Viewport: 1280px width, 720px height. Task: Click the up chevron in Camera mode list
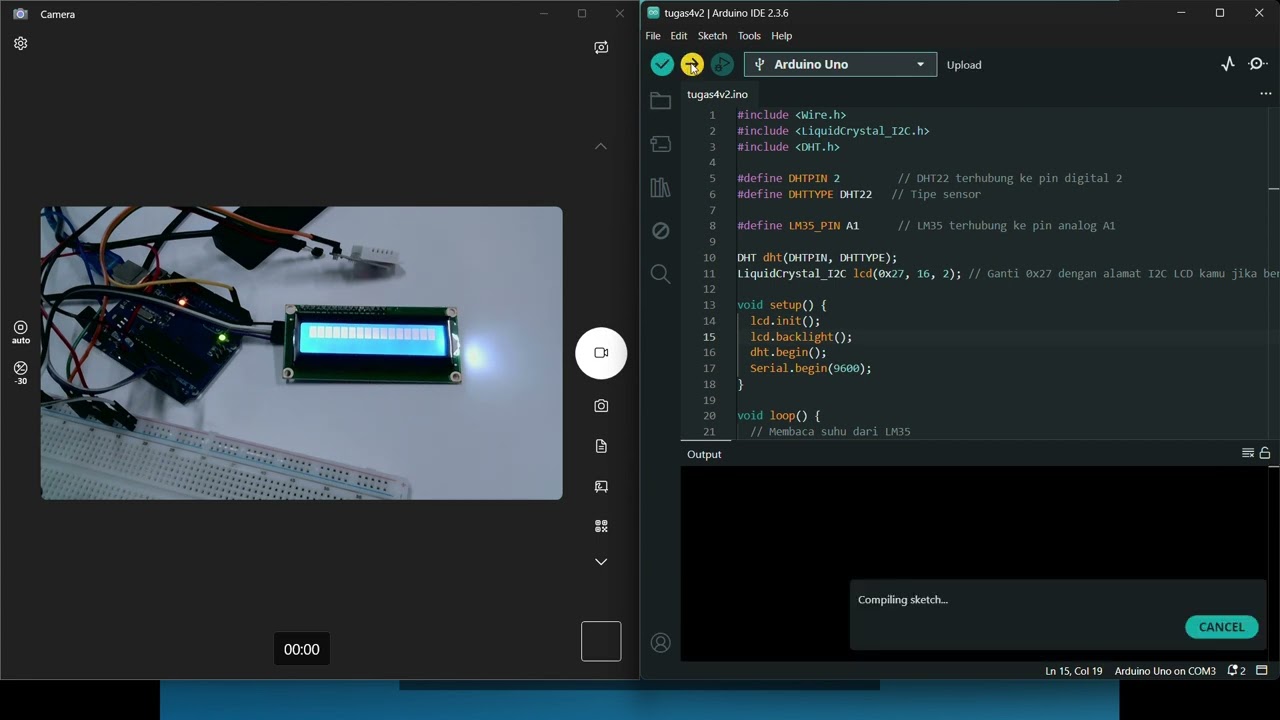[601, 146]
